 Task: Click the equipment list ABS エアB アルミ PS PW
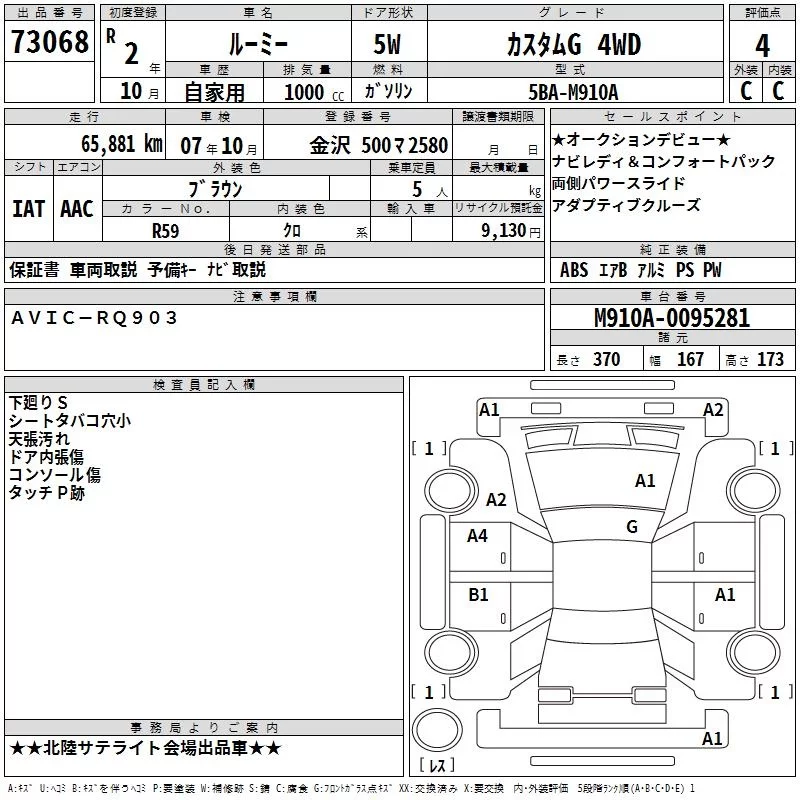pyautogui.click(x=640, y=270)
